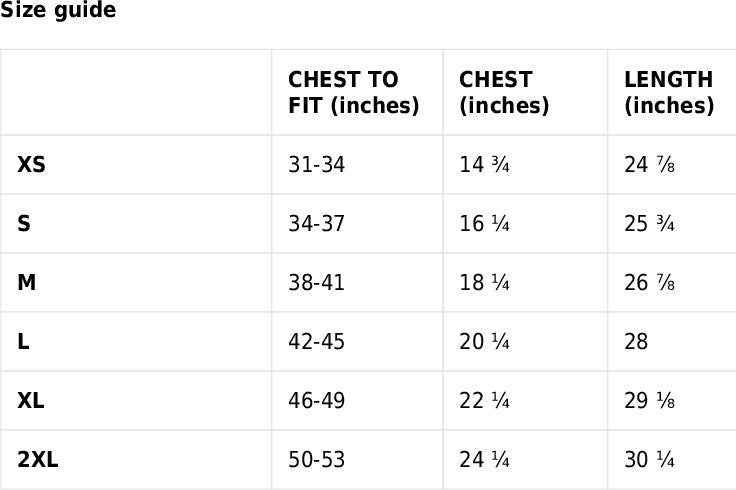The image size is (736, 490).
Task: Click the 31-34 chest to fit cell
Action: (316, 165)
